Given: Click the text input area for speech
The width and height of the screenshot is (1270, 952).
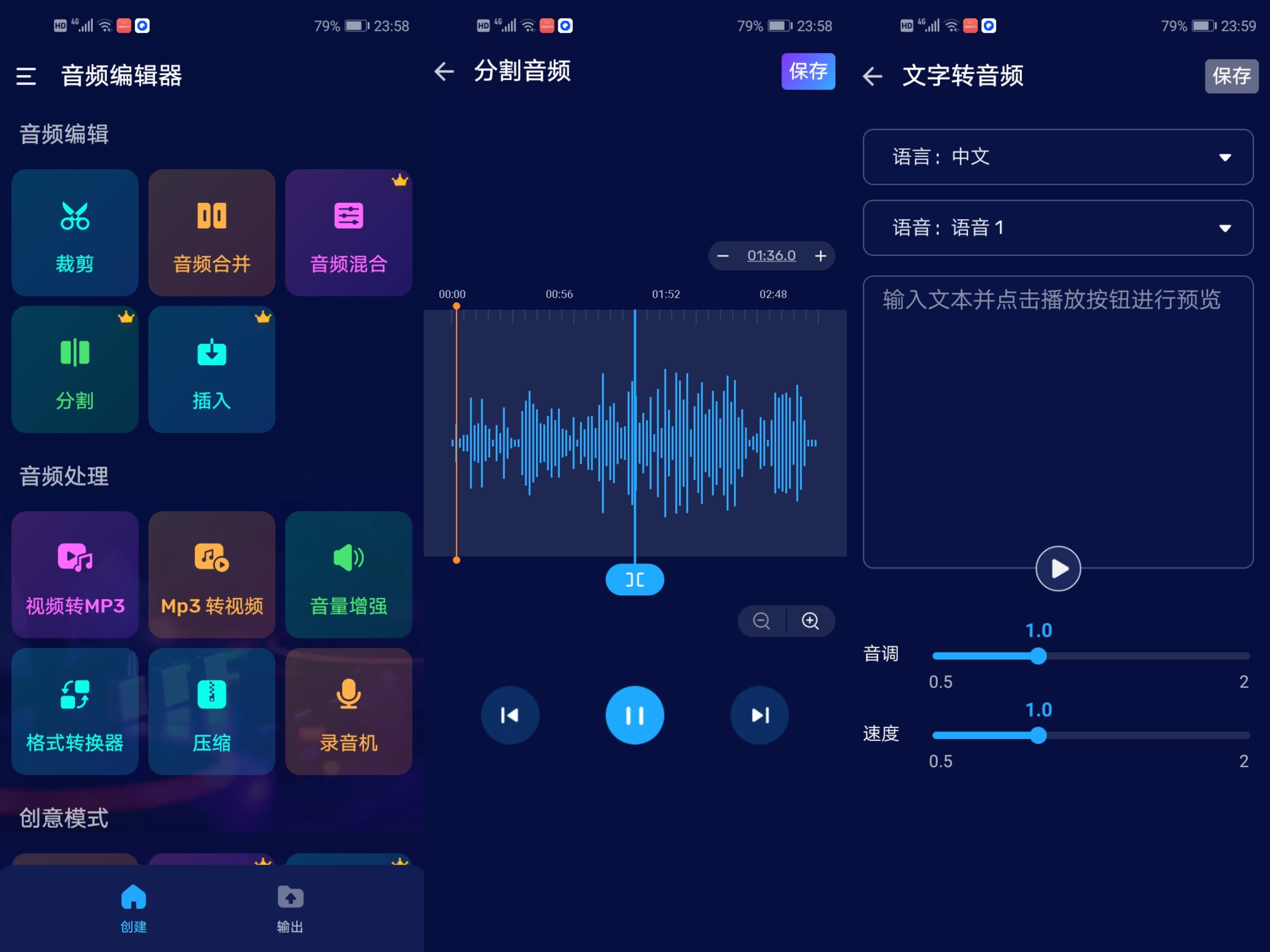Looking at the screenshot, I should point(1058,402).
